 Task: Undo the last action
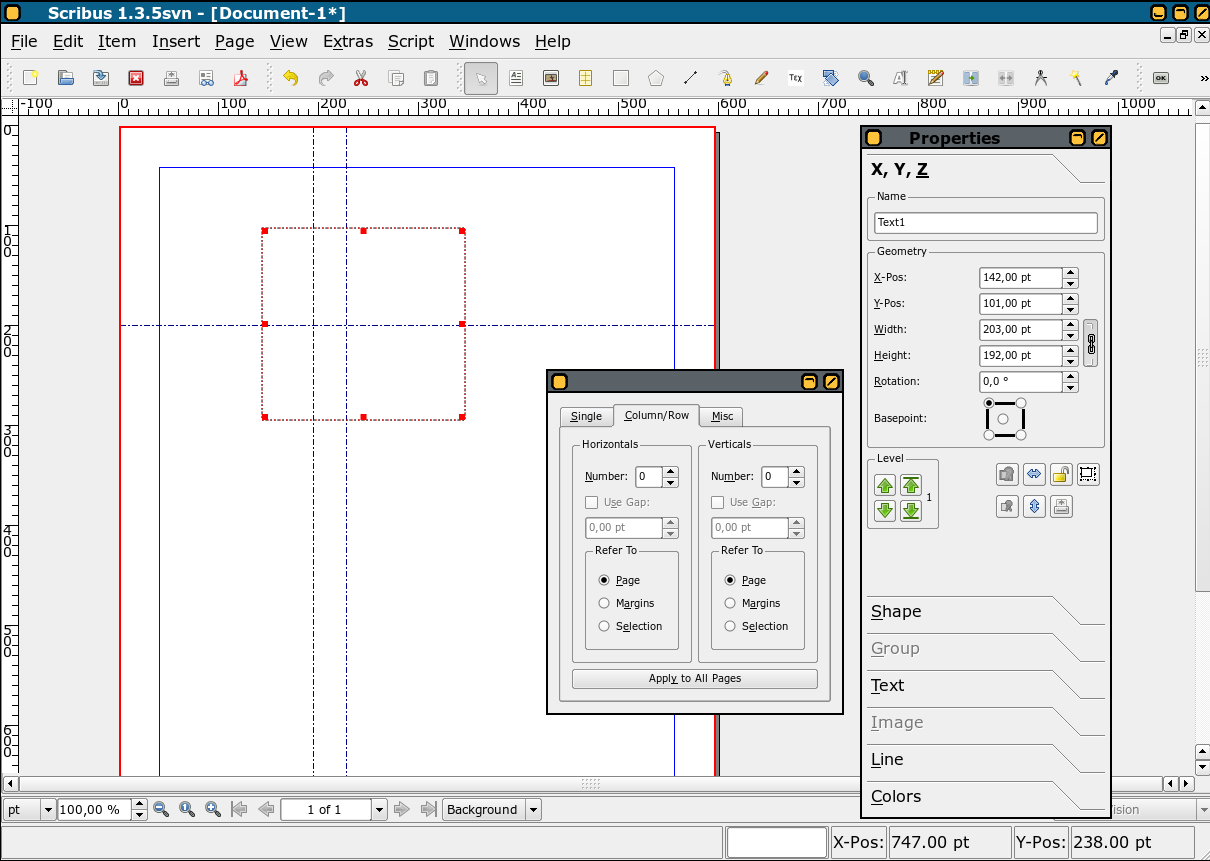[291, 78]
